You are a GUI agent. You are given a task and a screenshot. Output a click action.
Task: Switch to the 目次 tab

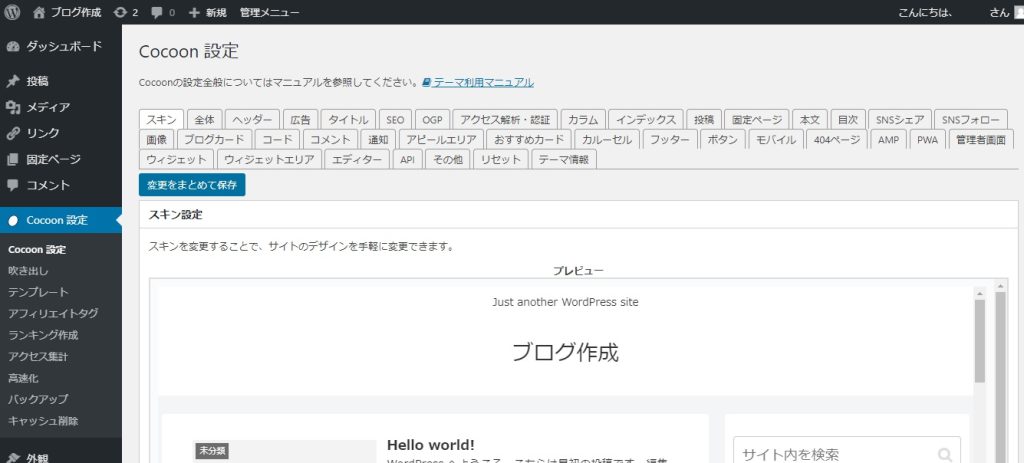(x=848, y=120)
